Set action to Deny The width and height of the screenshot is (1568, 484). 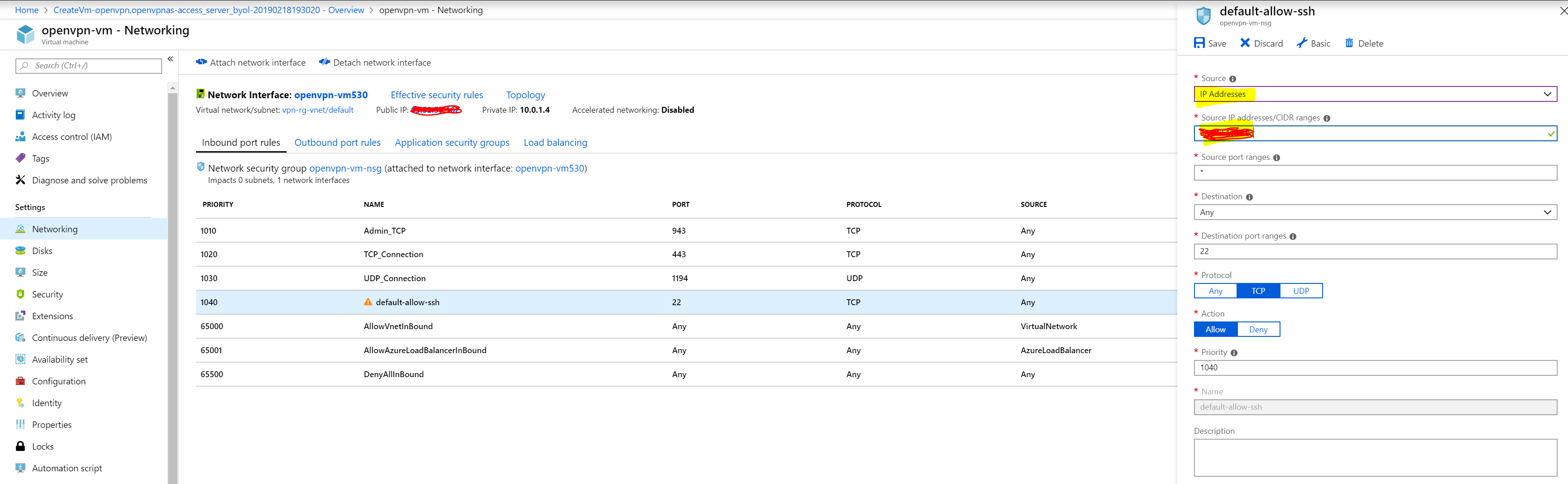1258,329
